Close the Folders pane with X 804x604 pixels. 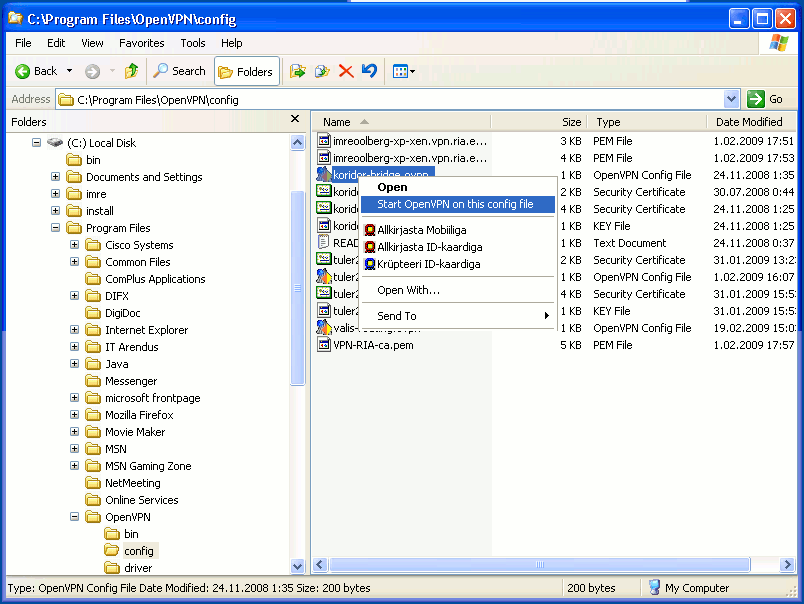295,120
